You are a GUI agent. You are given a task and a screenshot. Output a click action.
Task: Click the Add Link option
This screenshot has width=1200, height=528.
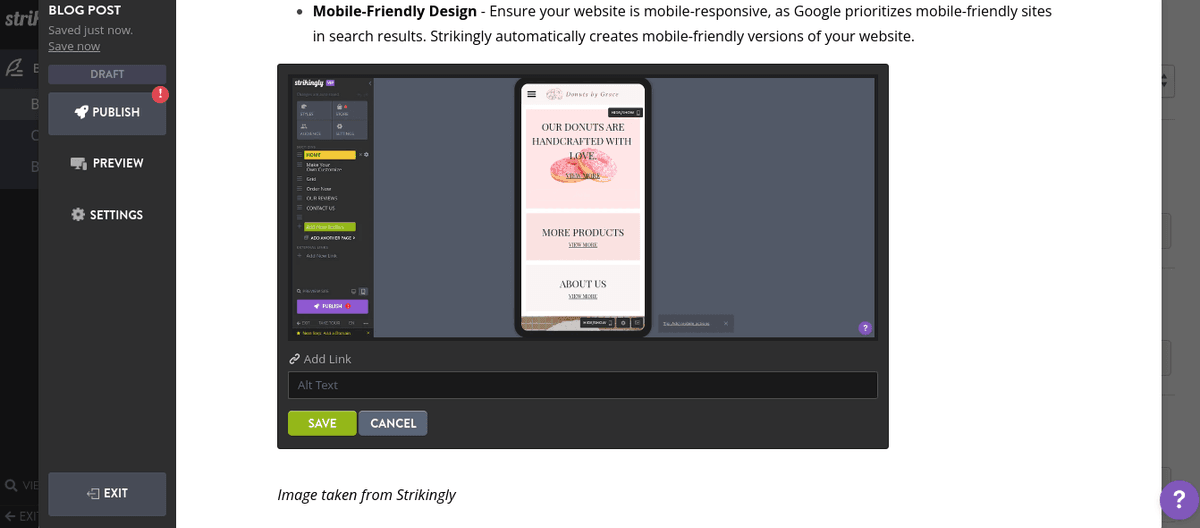click(x=320, y=359)
